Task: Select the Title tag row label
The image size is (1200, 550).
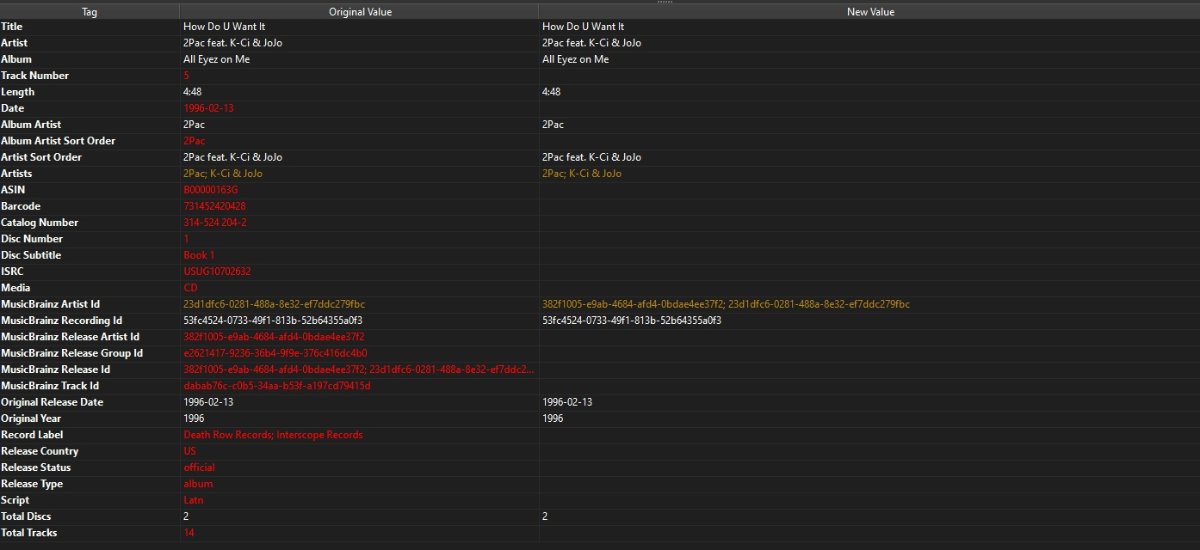Action: pyautogui.click(x=11, y=27)
